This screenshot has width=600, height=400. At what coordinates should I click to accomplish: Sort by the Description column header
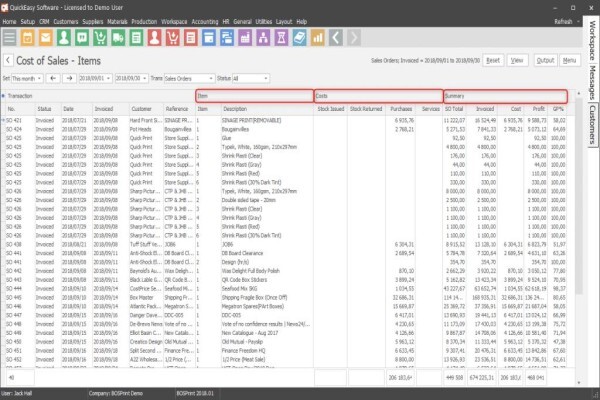[267, 109]
